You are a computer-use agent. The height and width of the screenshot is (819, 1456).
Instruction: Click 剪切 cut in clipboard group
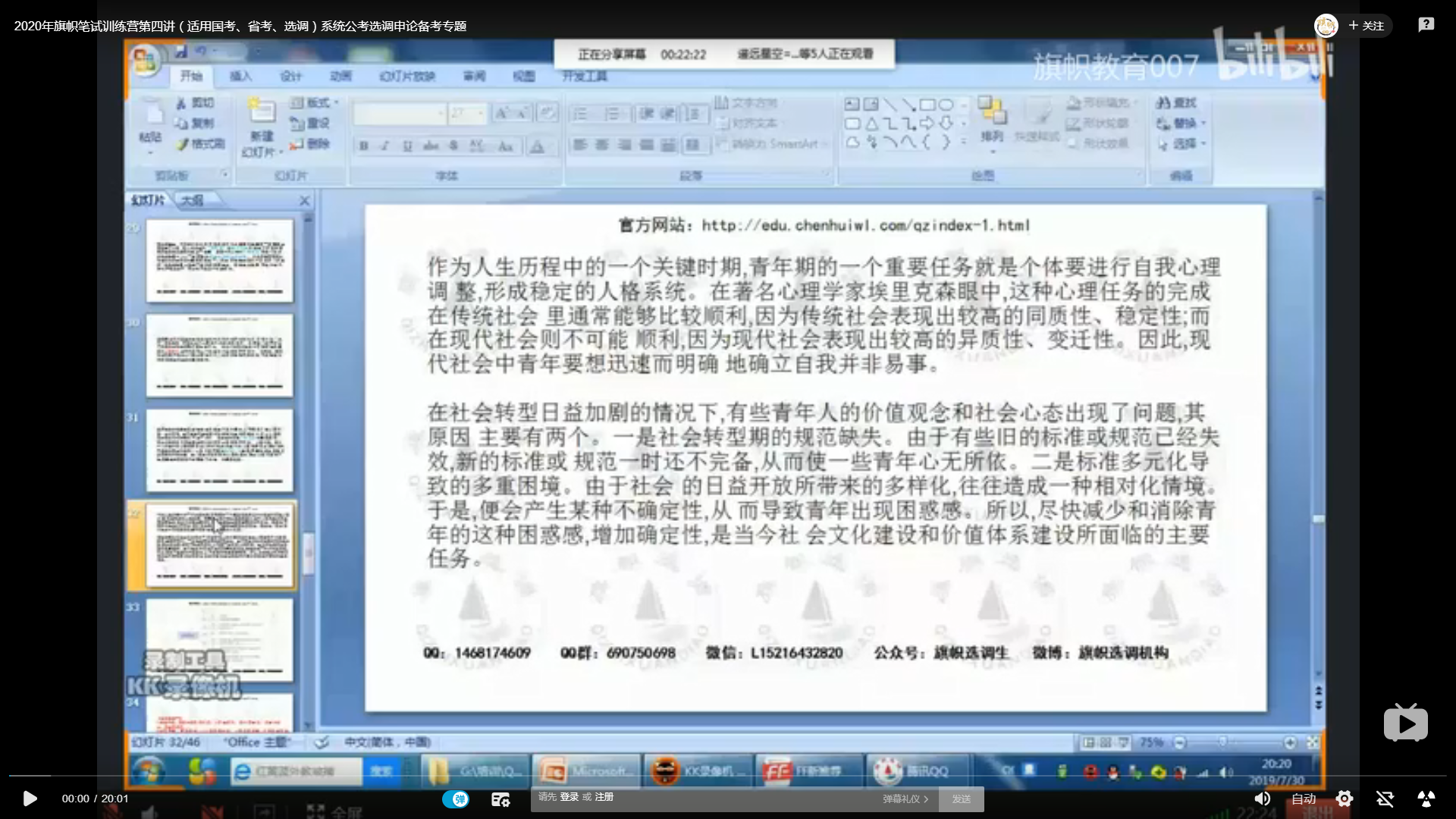(196, 103)
